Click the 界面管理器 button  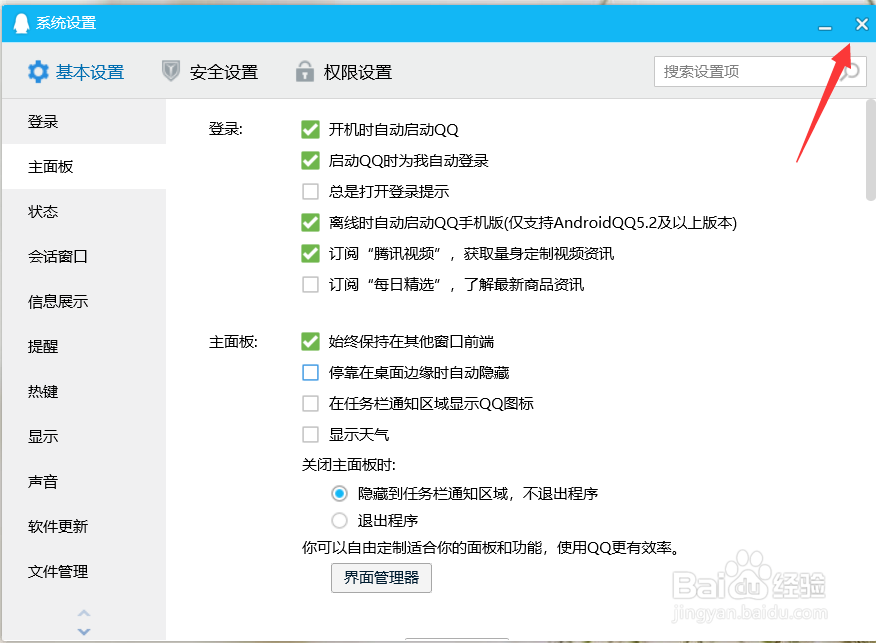381,578
